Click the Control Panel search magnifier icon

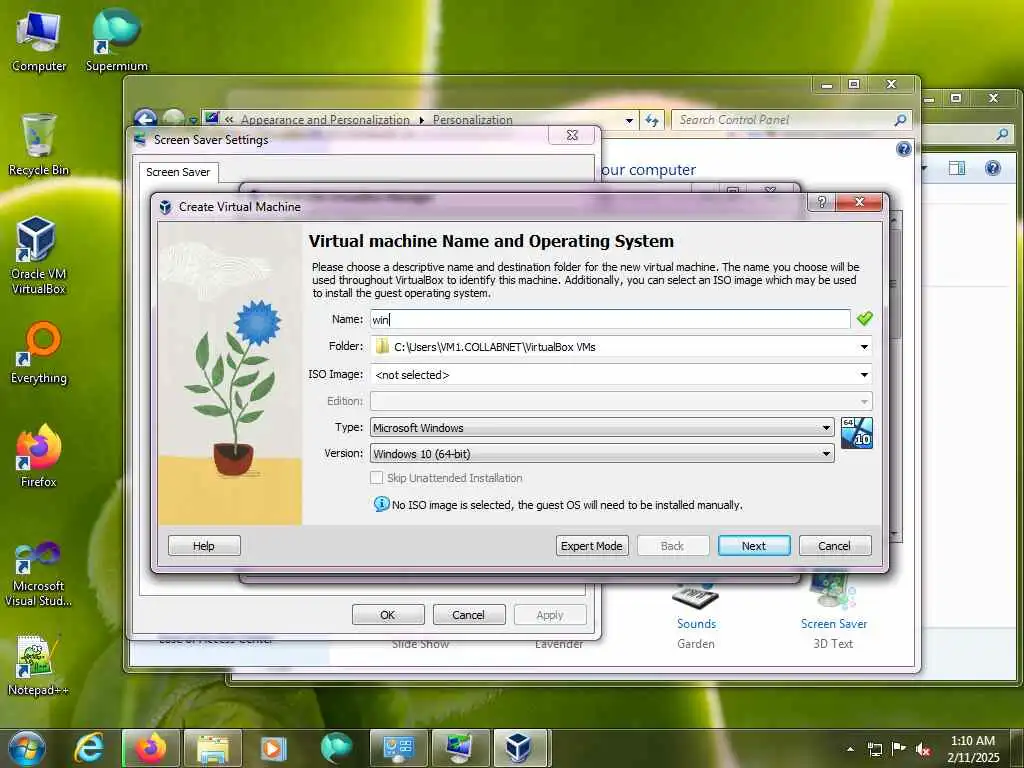[901, 120]
